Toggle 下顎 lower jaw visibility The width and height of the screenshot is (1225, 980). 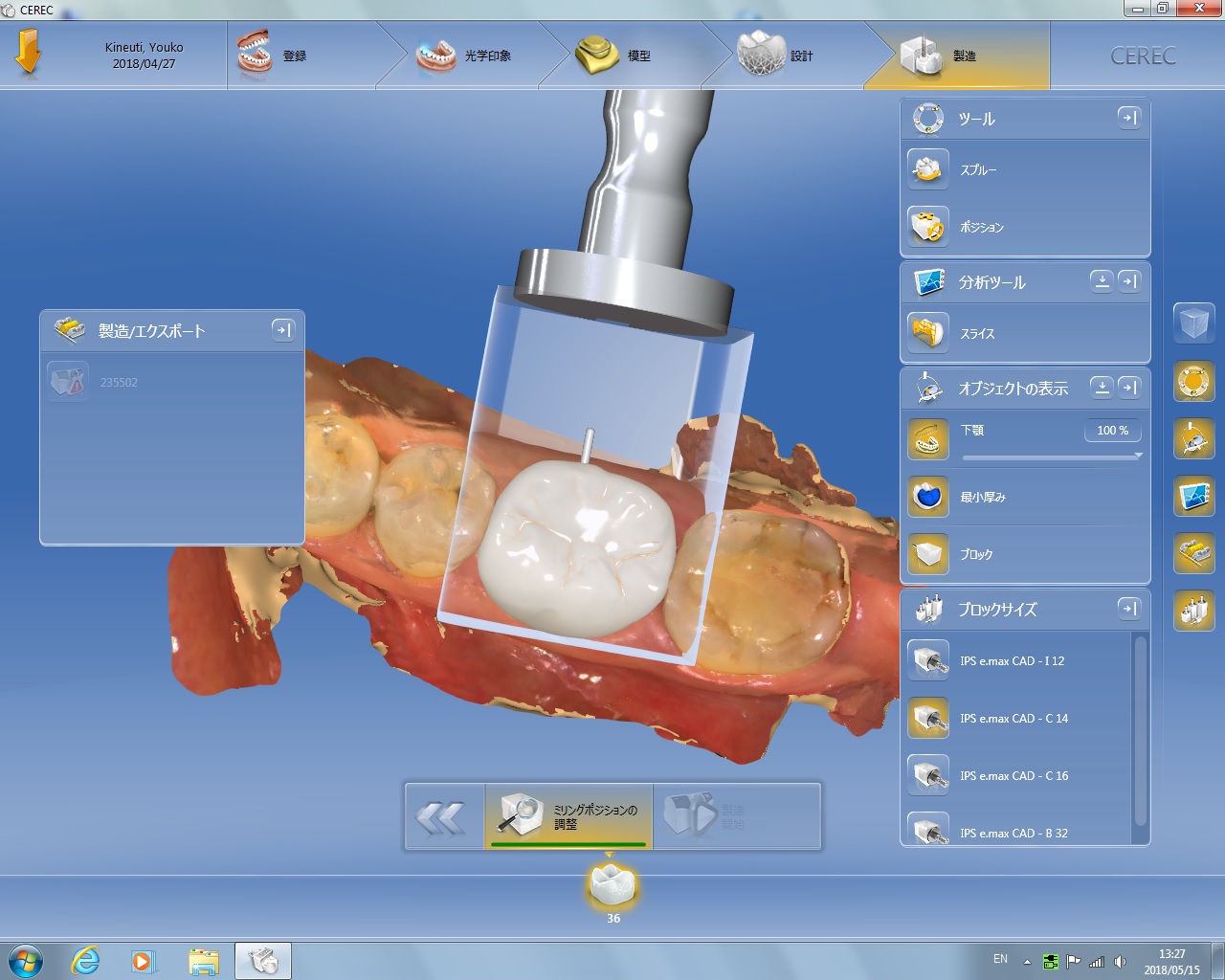928,439
